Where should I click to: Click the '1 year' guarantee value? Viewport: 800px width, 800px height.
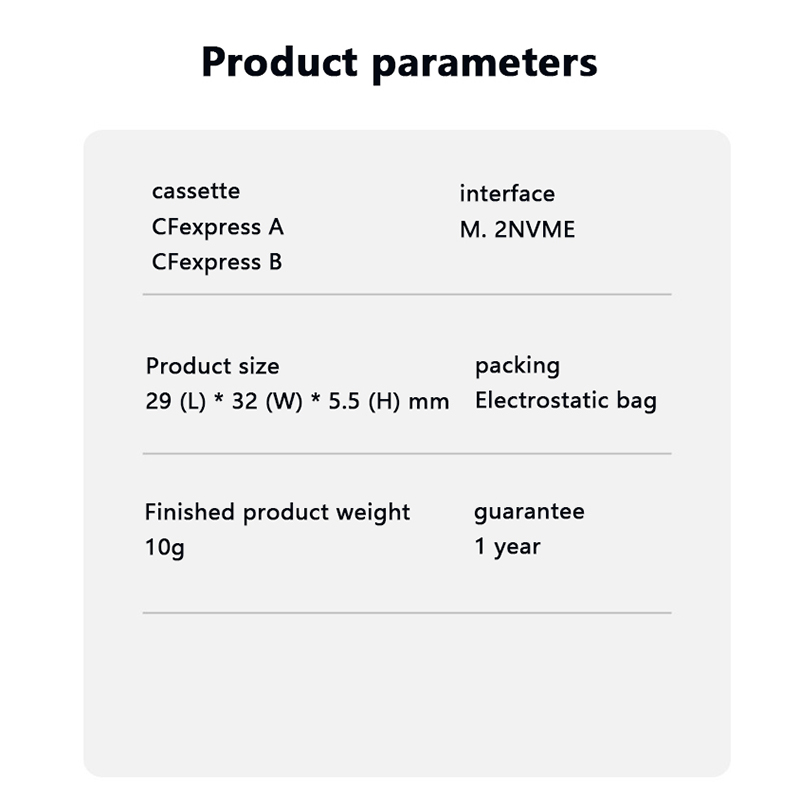[507, 548]
